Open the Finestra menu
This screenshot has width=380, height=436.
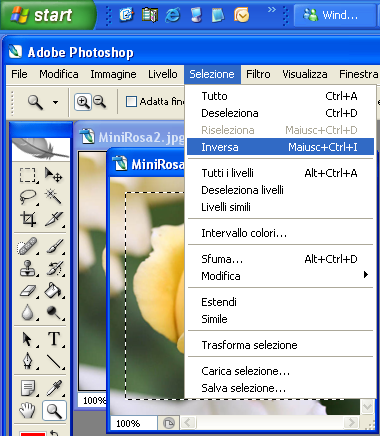(359, 74)
